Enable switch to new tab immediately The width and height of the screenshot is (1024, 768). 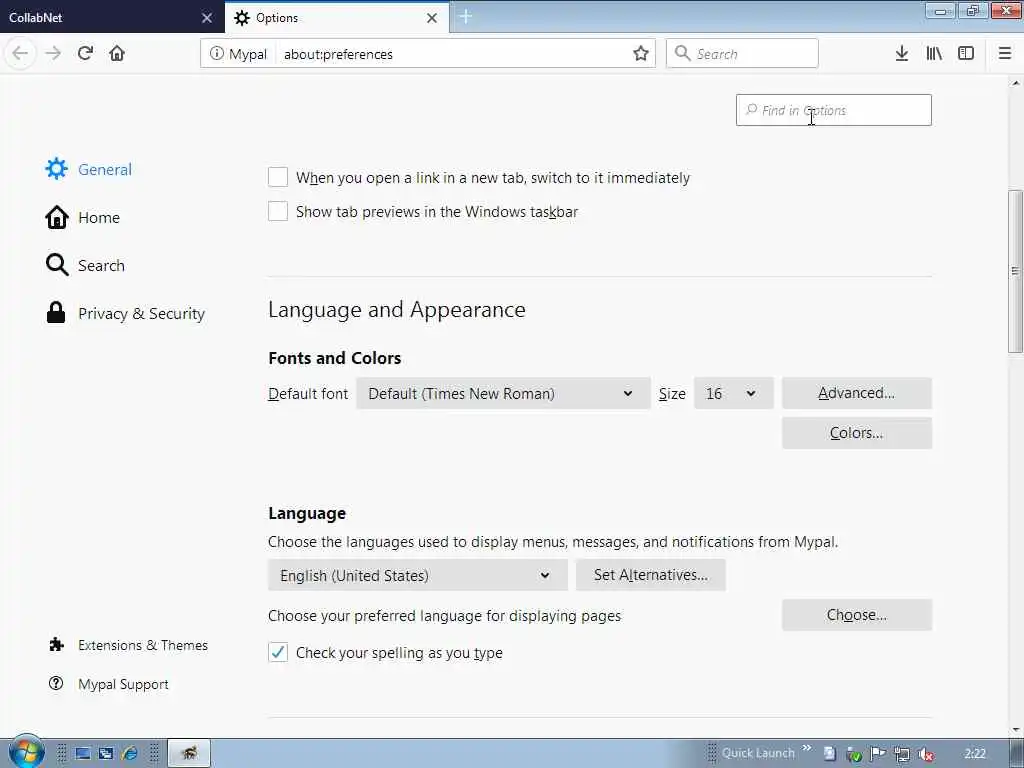(278, 177)
